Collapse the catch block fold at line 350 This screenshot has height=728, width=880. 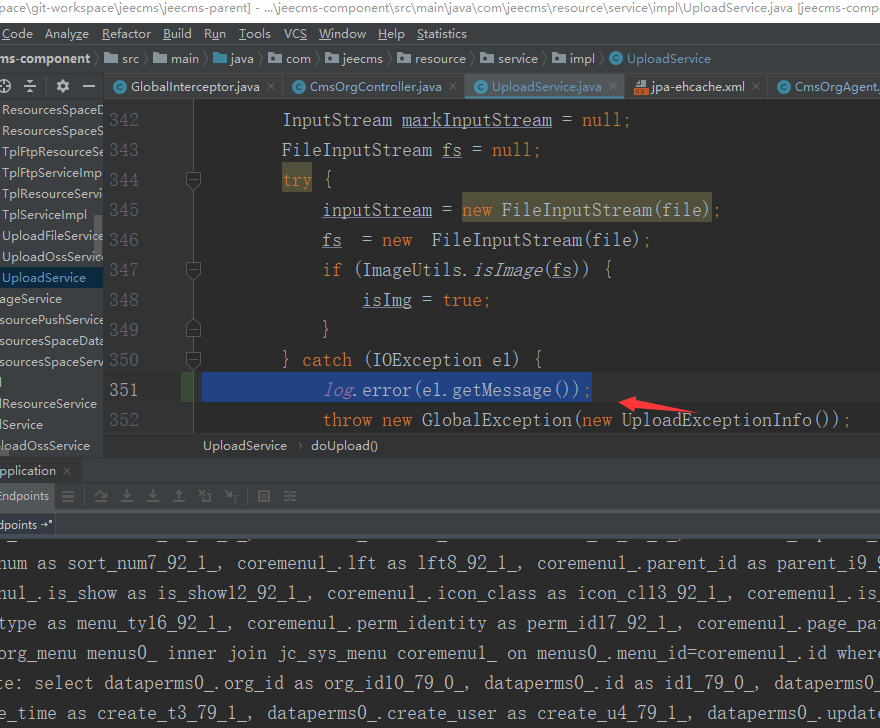pyautogui.click(x=194, y=359)
